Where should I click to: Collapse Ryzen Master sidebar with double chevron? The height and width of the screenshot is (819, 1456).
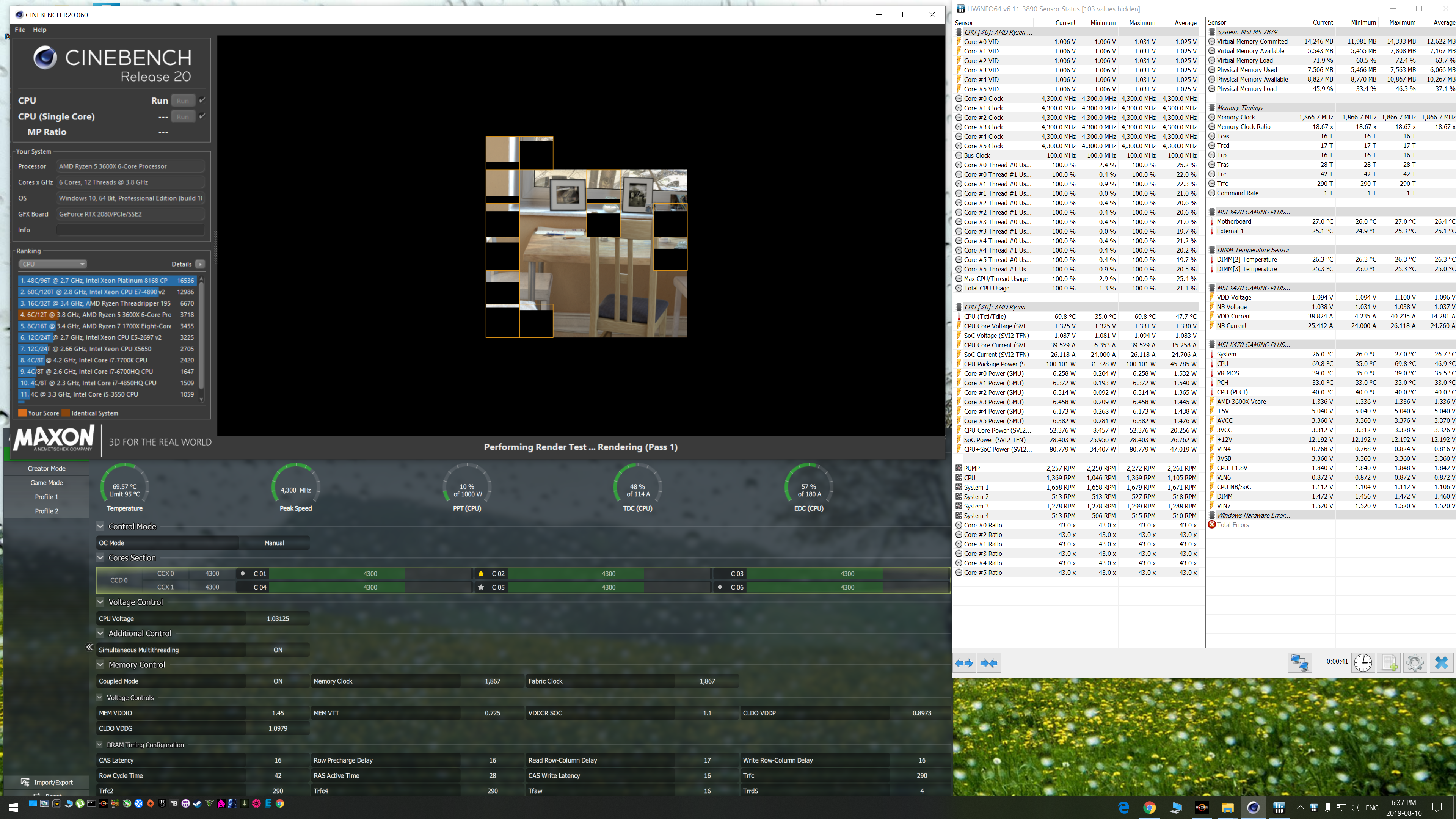coord(89,647)
